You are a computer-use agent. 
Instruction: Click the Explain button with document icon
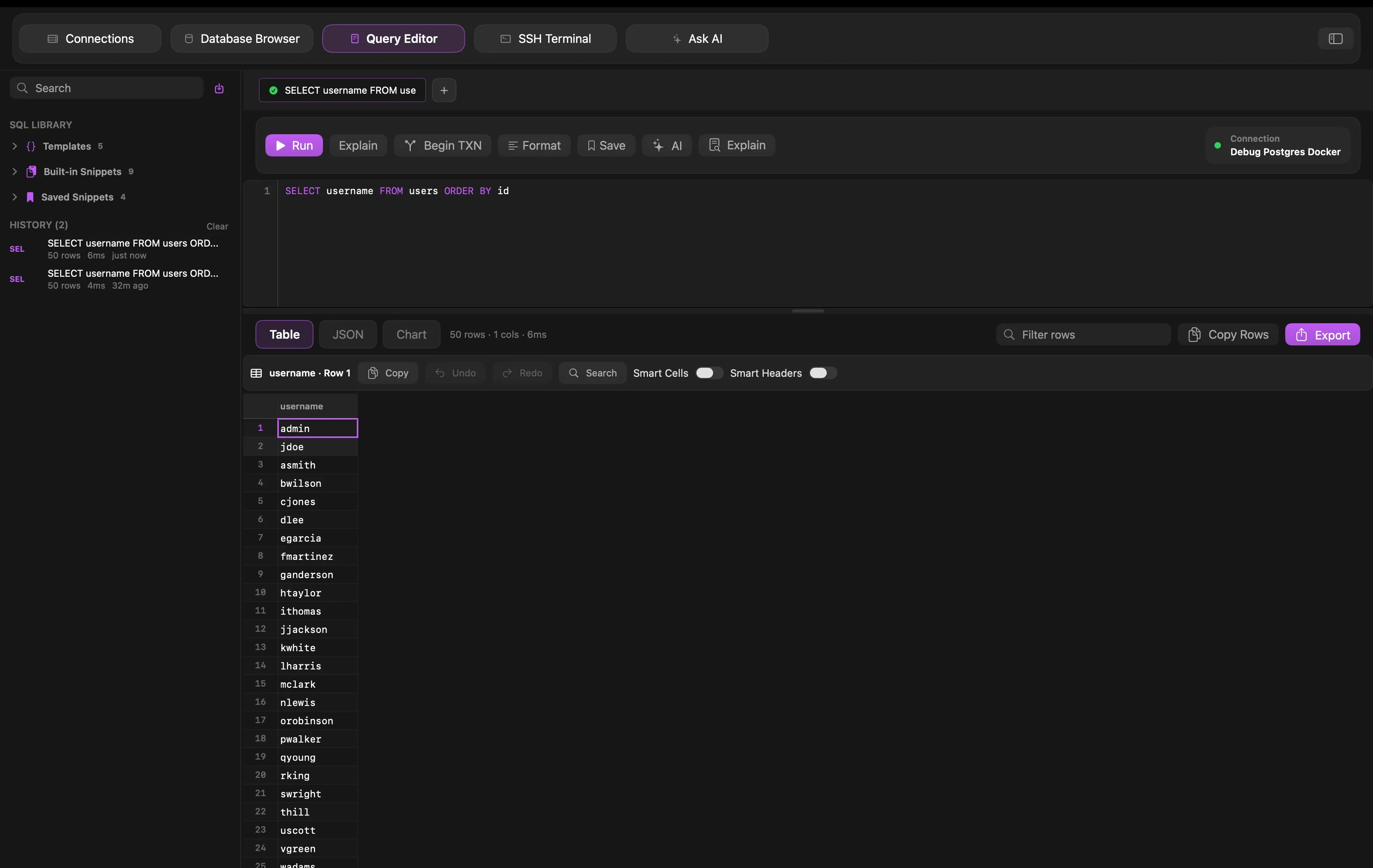coord(737,145)
